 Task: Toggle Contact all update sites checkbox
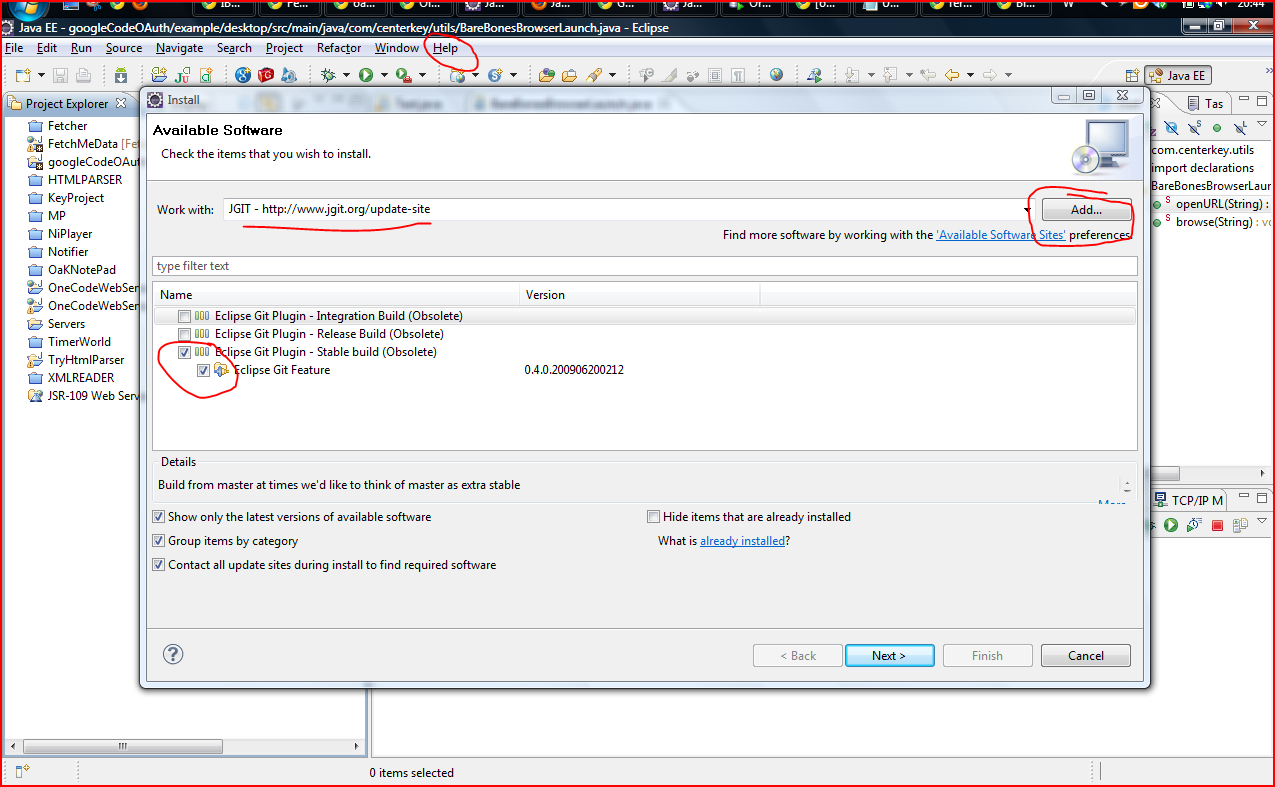158,565
